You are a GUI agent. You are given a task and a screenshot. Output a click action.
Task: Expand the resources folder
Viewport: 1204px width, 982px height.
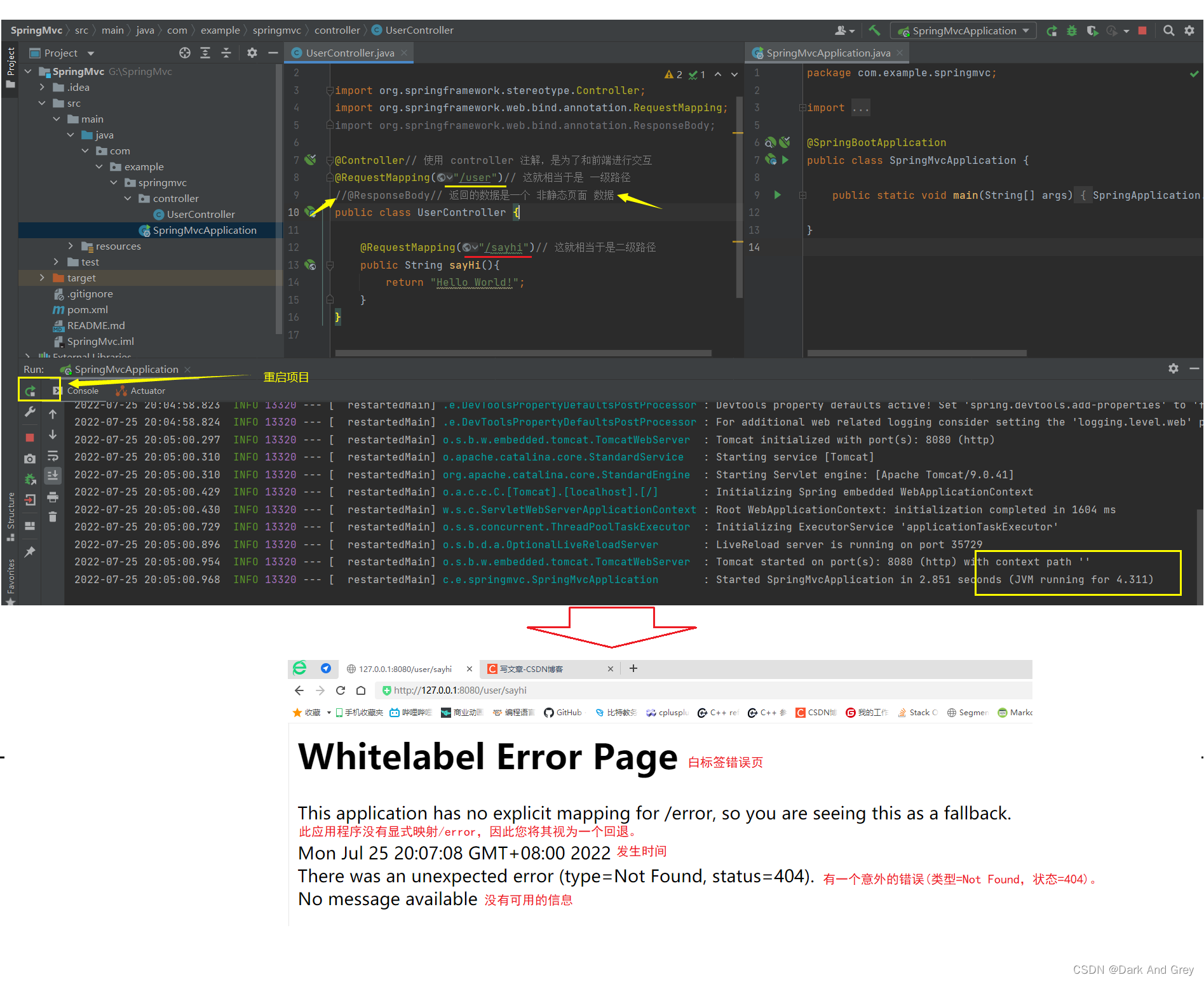71,246
